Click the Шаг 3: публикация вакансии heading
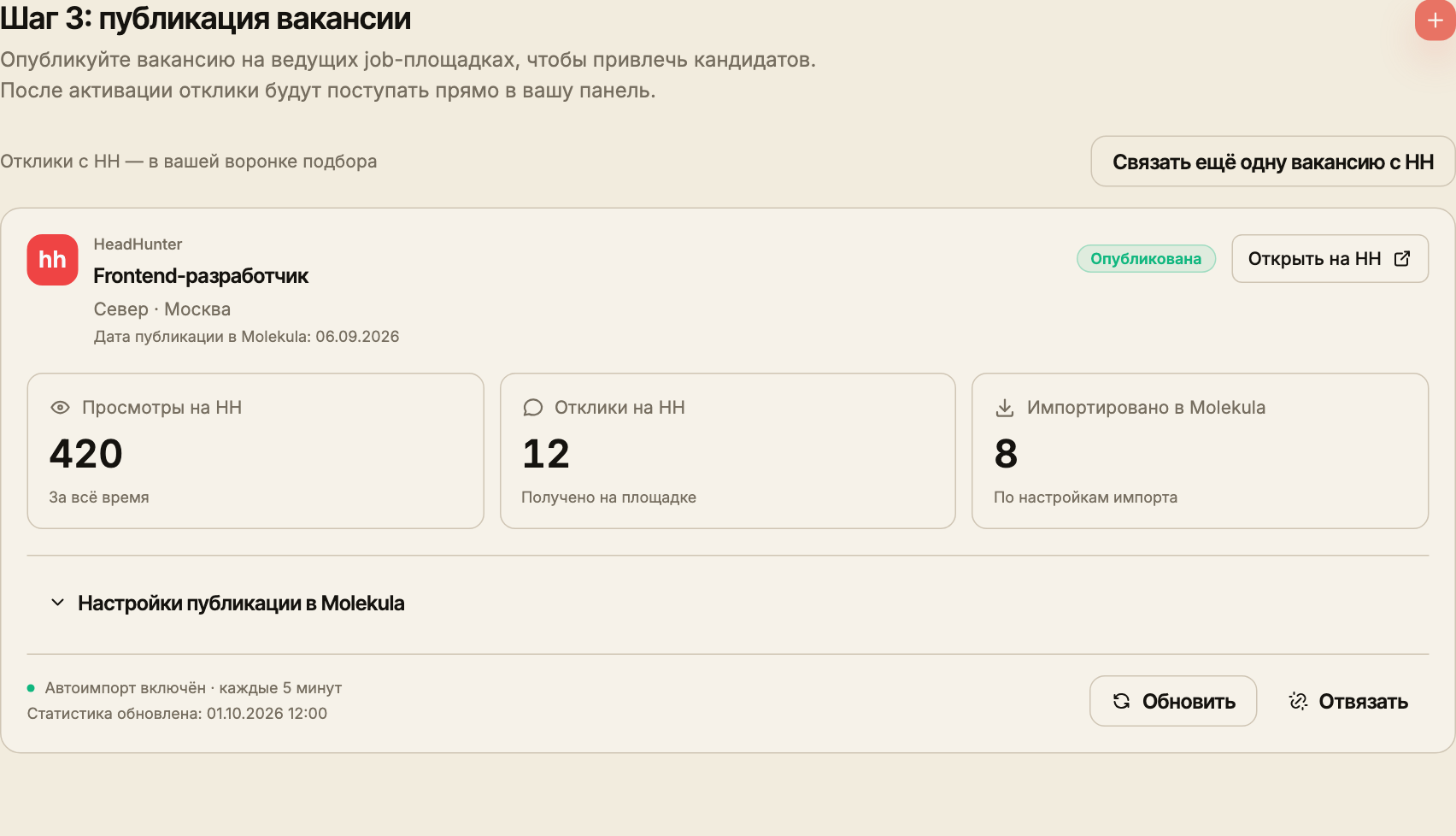The image size is (1456, 836). 205,18
